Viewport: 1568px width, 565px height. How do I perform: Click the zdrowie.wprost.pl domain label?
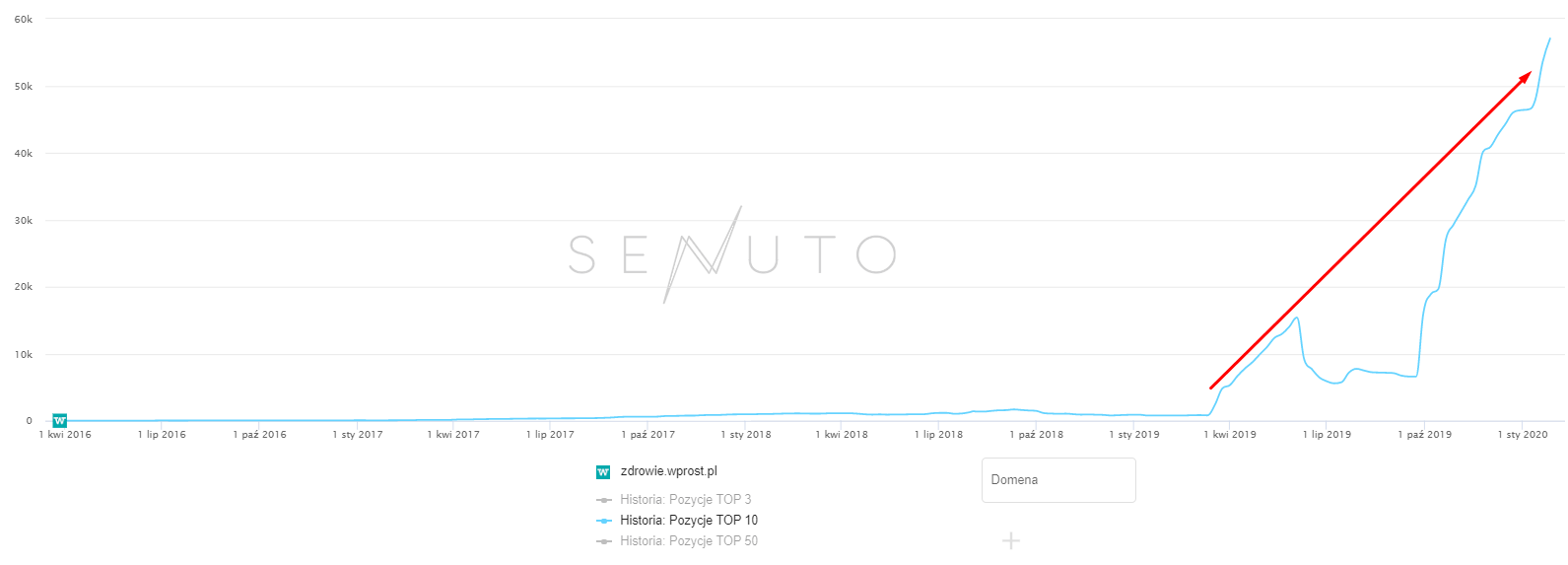pos(668,471)
